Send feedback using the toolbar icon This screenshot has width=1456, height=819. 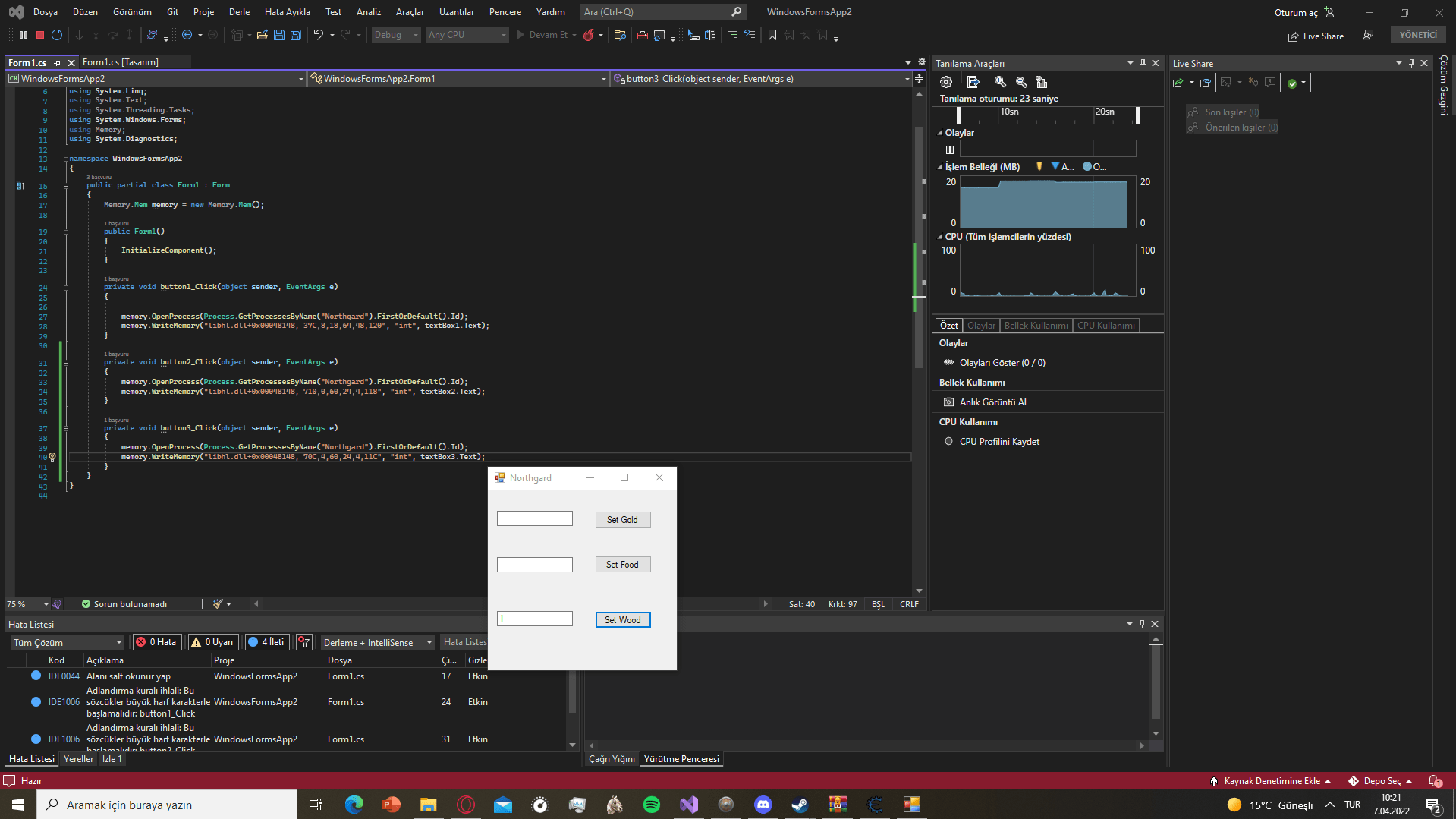tap(1368, 36)
